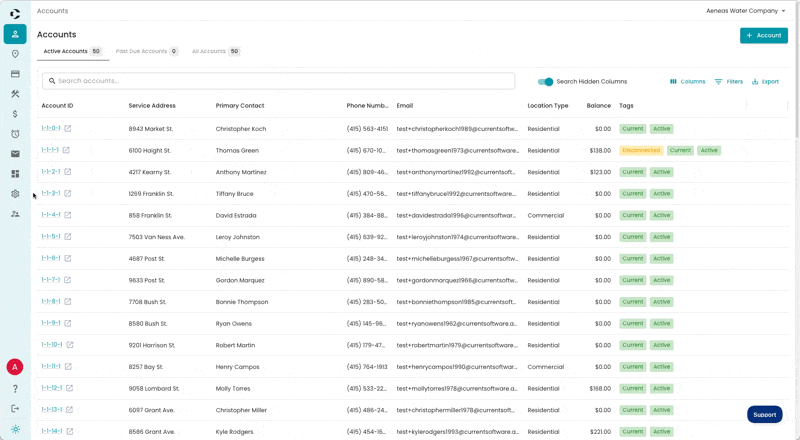Open the location pin sidebar icon
The height and width of the screenshot is (440, 800).
click(x=15, y=54)
